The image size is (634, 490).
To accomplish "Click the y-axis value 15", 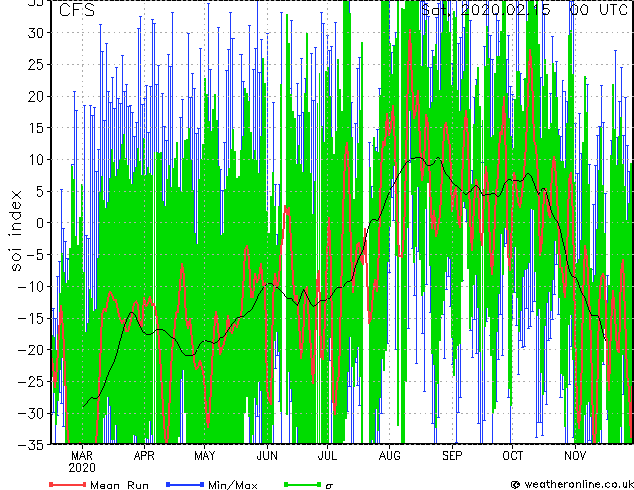I will (x=36, y=128).
